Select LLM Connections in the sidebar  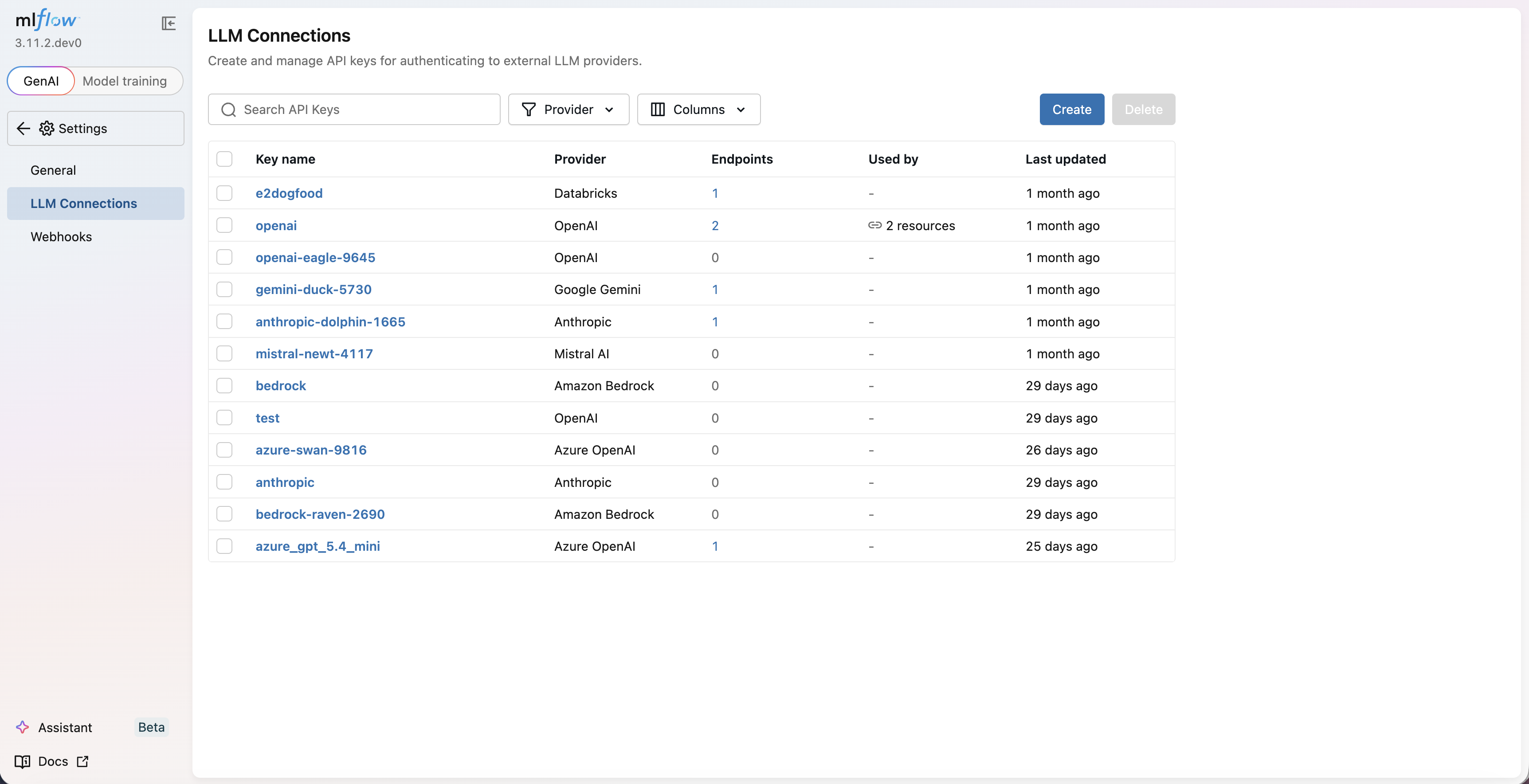[96, 204]
